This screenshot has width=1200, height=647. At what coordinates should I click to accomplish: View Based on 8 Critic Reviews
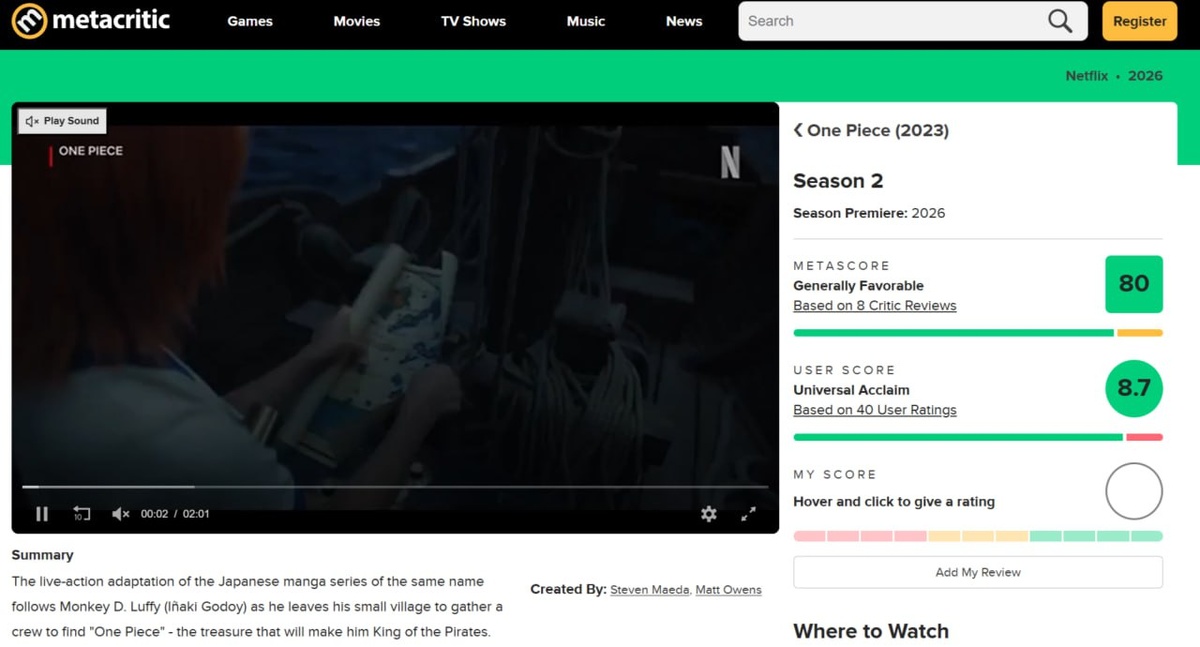[x=875, y=306]
